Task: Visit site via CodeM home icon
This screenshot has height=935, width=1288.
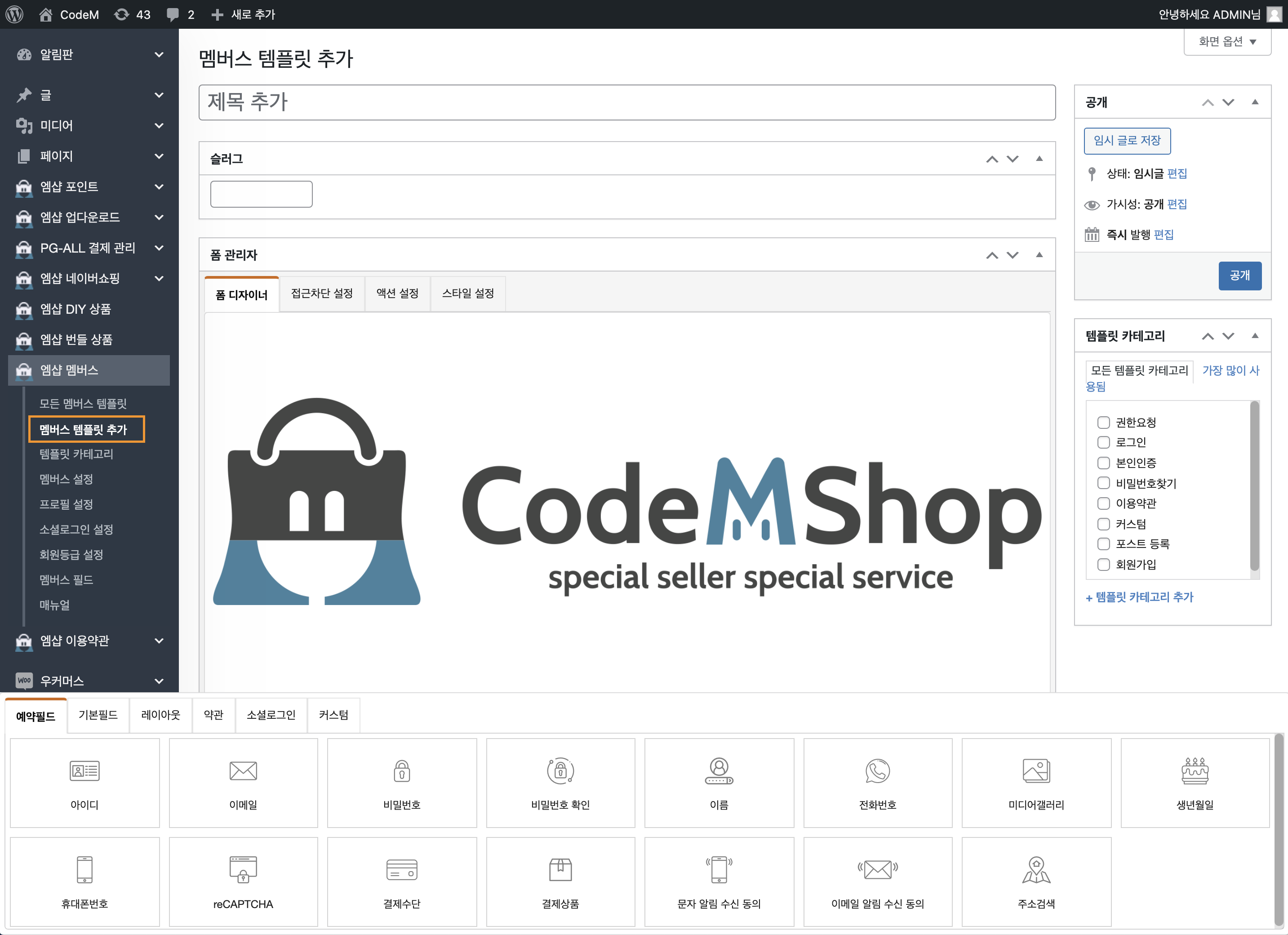Action: click(46, 14)
